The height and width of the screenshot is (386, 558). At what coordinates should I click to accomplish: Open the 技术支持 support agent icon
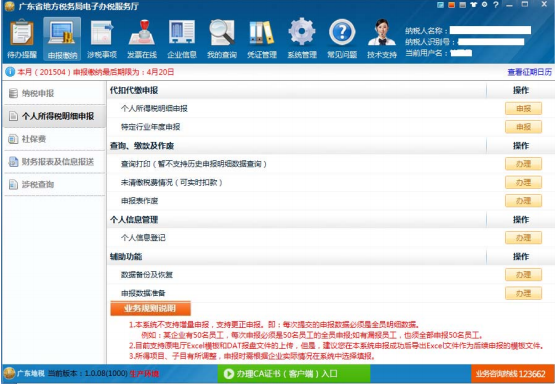click(382, 38)
